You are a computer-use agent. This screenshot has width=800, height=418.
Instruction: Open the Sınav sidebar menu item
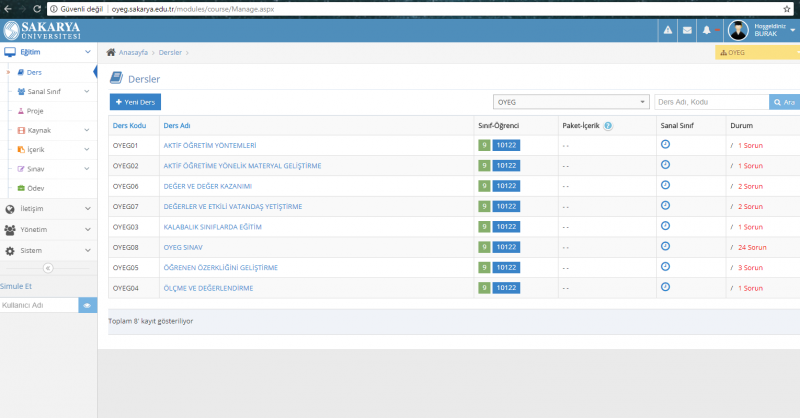coord(37,169)
